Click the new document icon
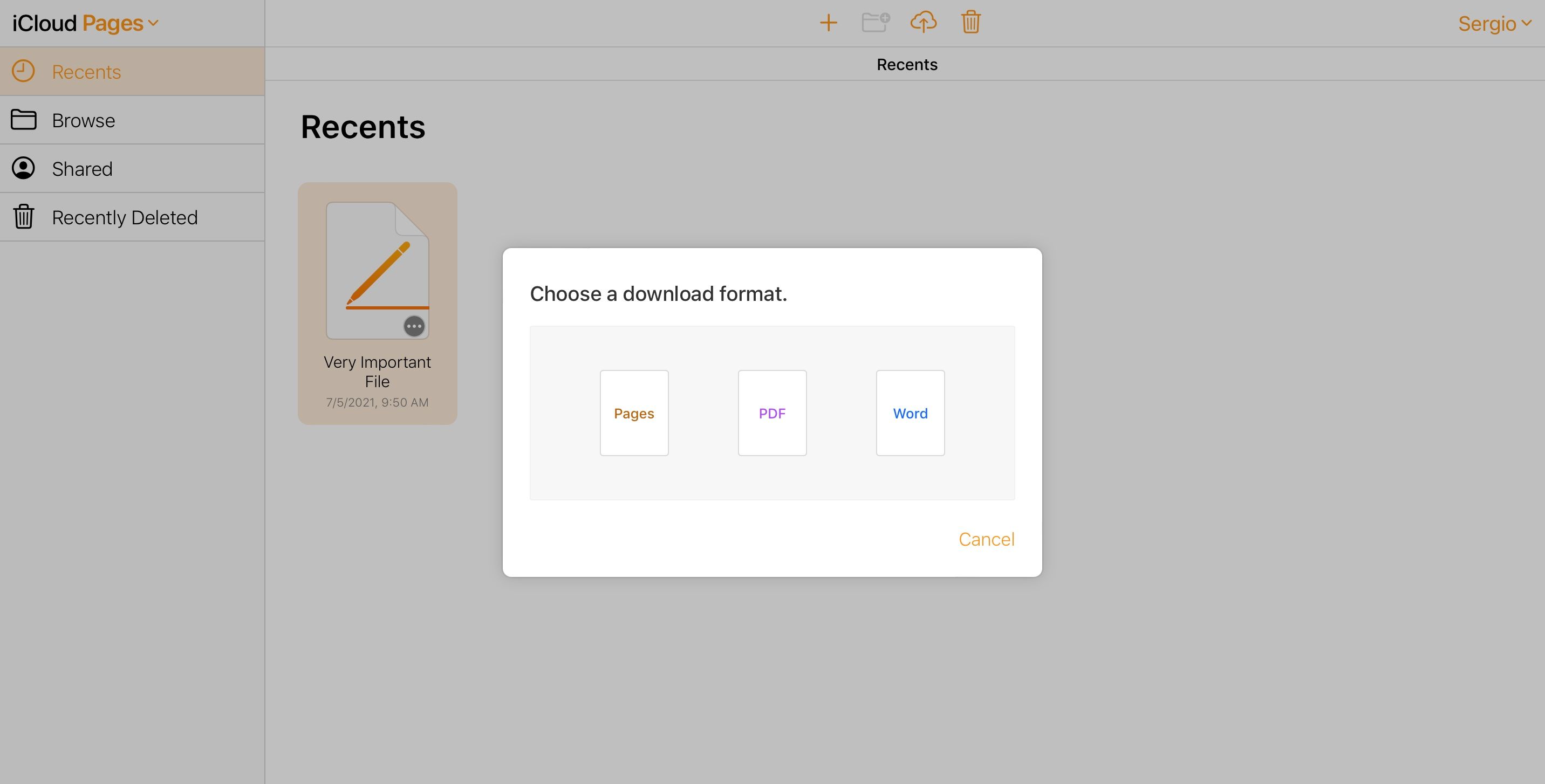Screen dimensions: 1545x784 pyautogui.click(x=828, y=21)
